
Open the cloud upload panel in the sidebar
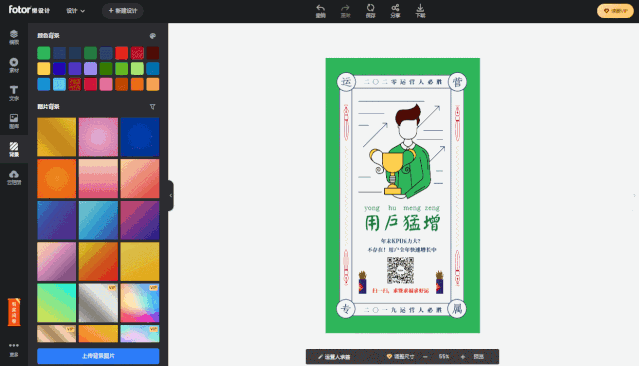pyautogui.click(x=14, y=178)
